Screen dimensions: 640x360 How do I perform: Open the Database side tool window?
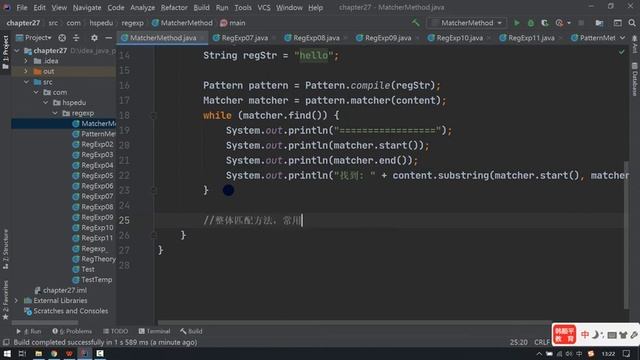point(634,79)
